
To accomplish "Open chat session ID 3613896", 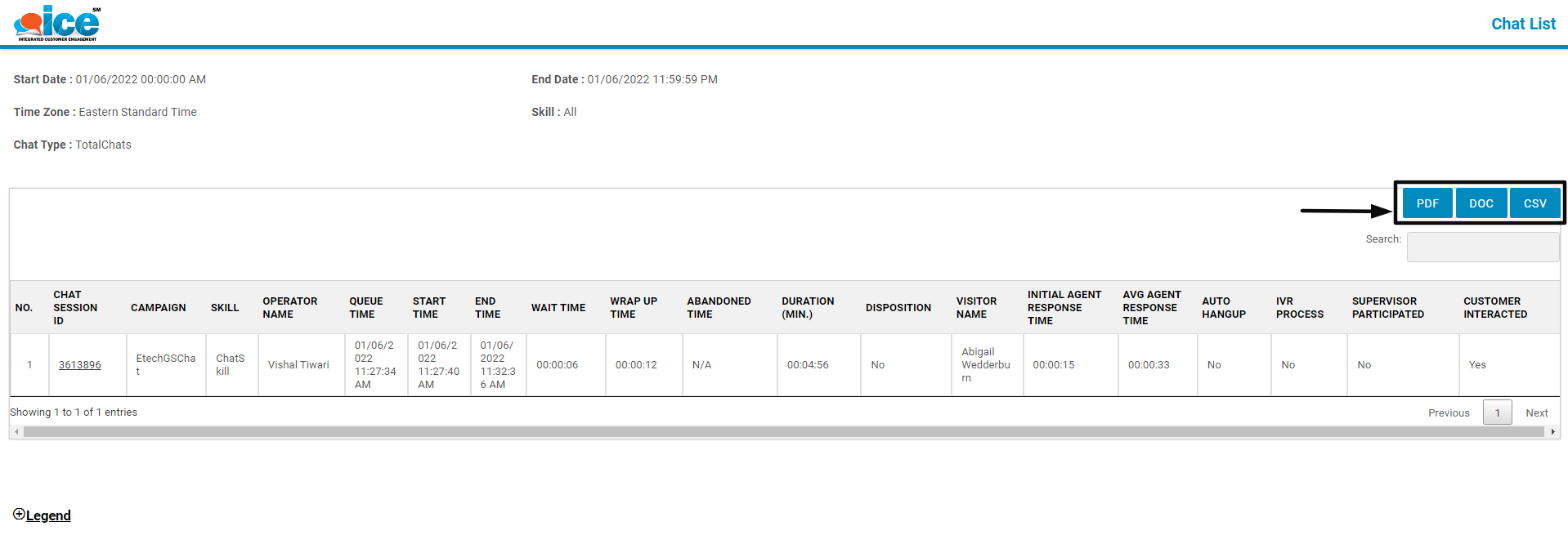I will coord(79,365).
